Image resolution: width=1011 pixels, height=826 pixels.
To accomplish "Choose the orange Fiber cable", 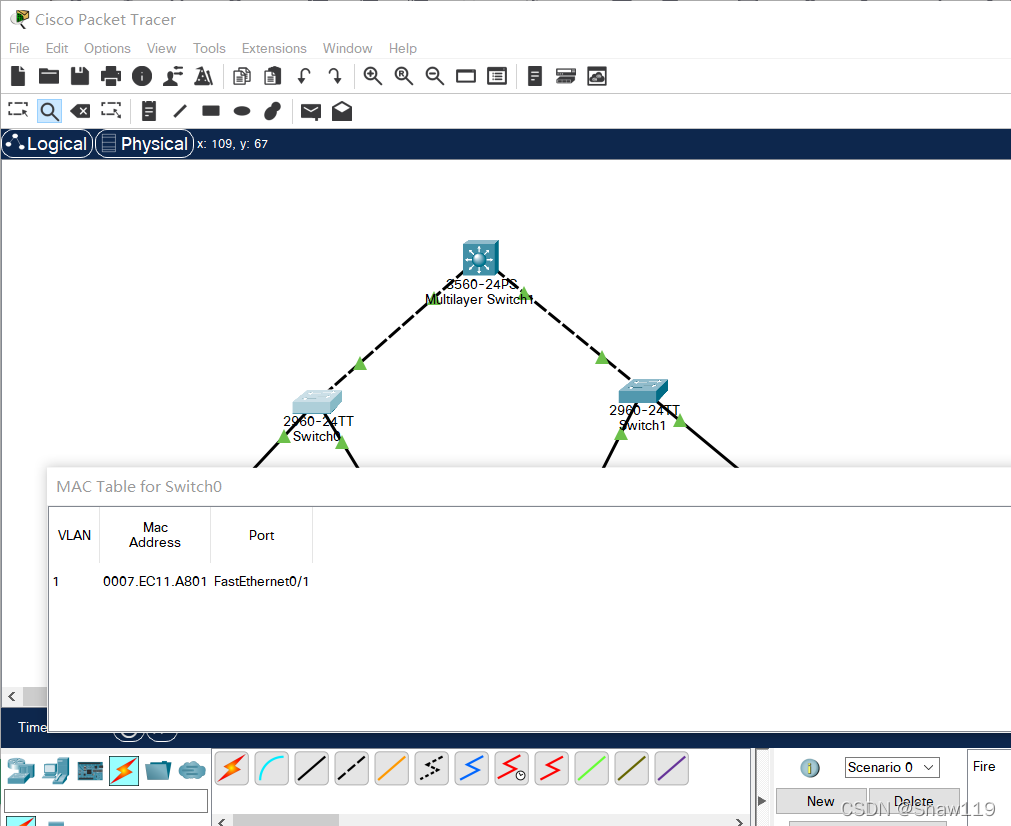I will tap(391, 769).
